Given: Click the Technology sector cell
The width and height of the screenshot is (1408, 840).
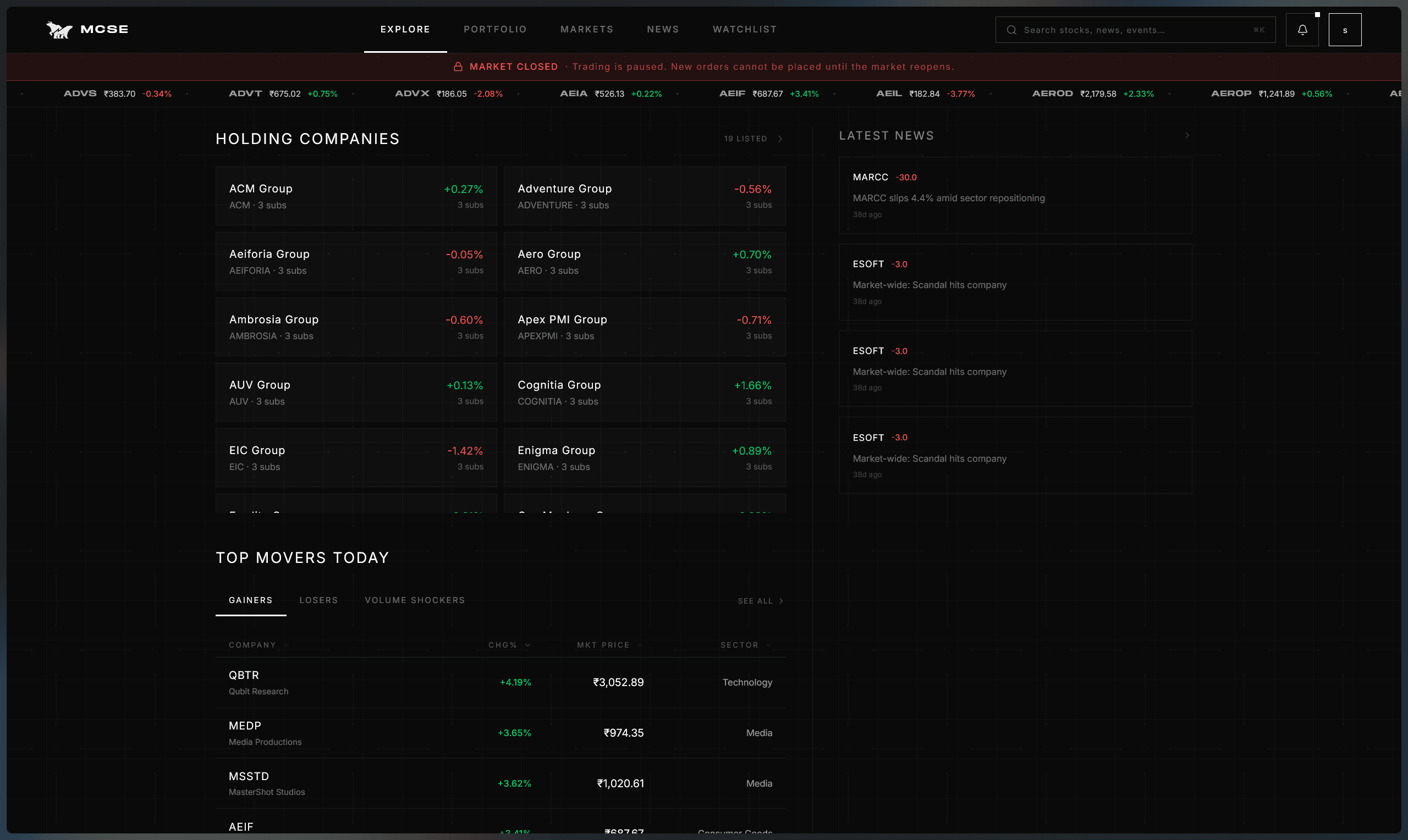Looking at the screenshot, I should (747, 683).
